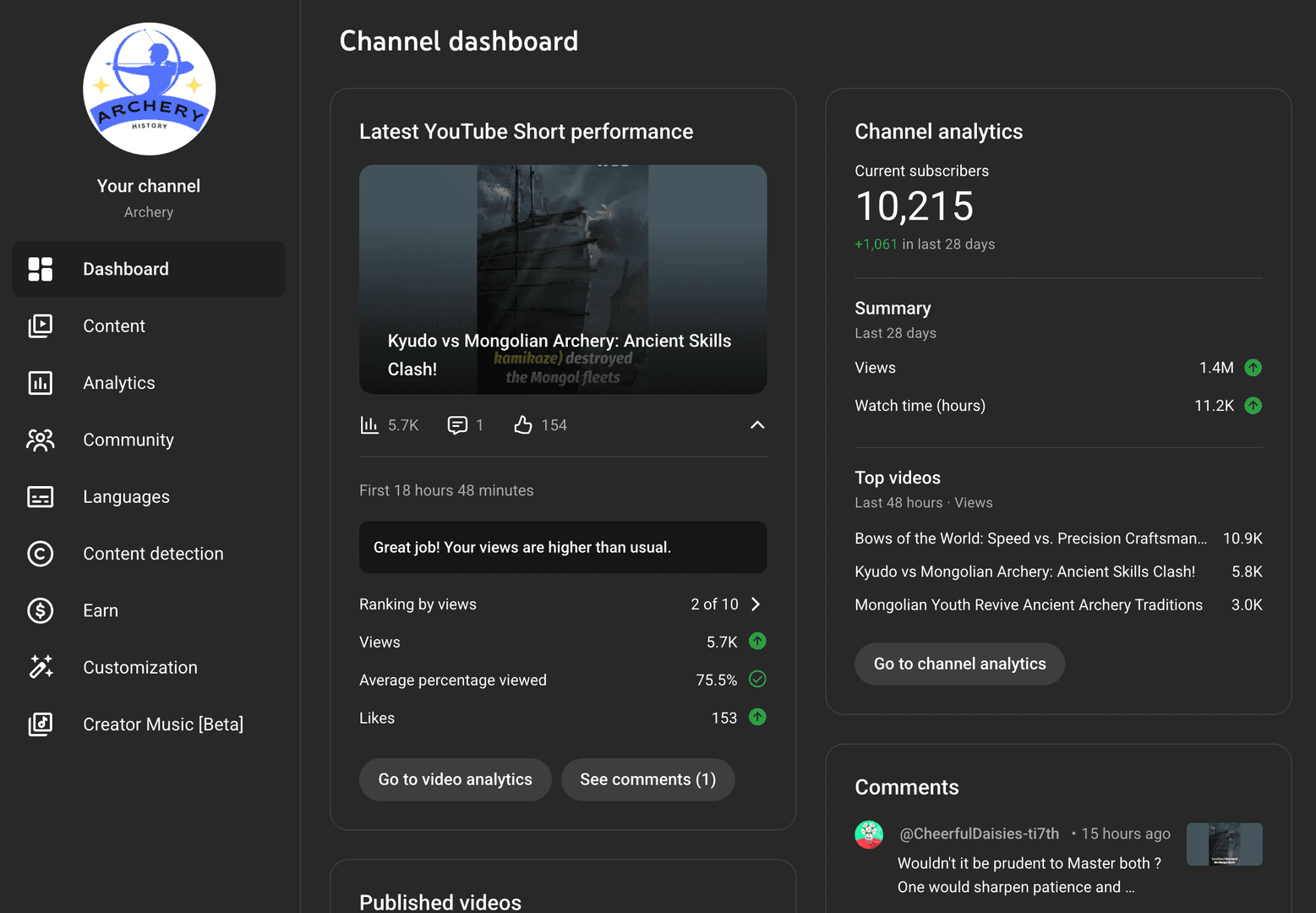This screenshot has width=1316, height=913.
Task: Open the Kyudo vs Mongolian Archery Short thumbnail
Action: coord(563,279)
